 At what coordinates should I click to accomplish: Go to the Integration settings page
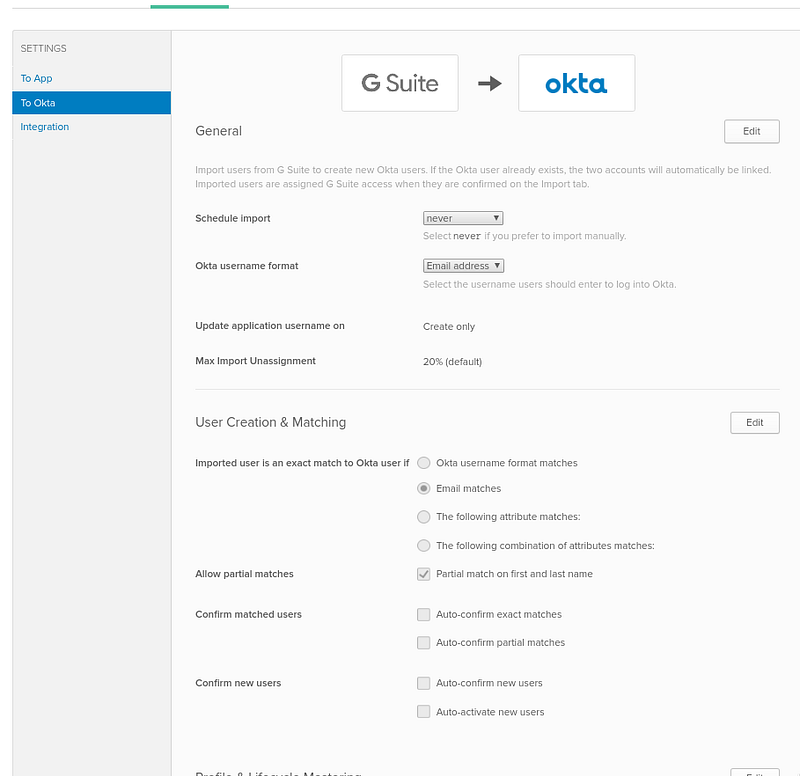(44, 127)
